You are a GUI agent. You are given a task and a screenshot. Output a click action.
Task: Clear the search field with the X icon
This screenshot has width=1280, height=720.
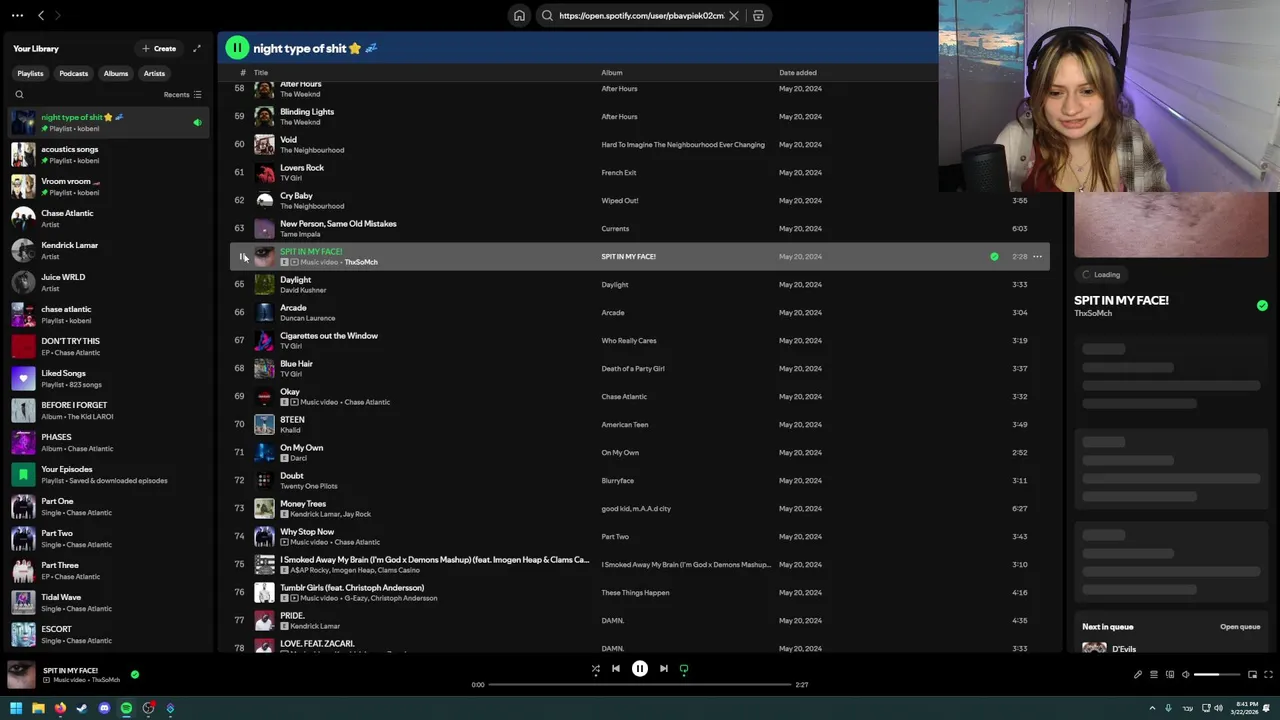click(734, 16)
